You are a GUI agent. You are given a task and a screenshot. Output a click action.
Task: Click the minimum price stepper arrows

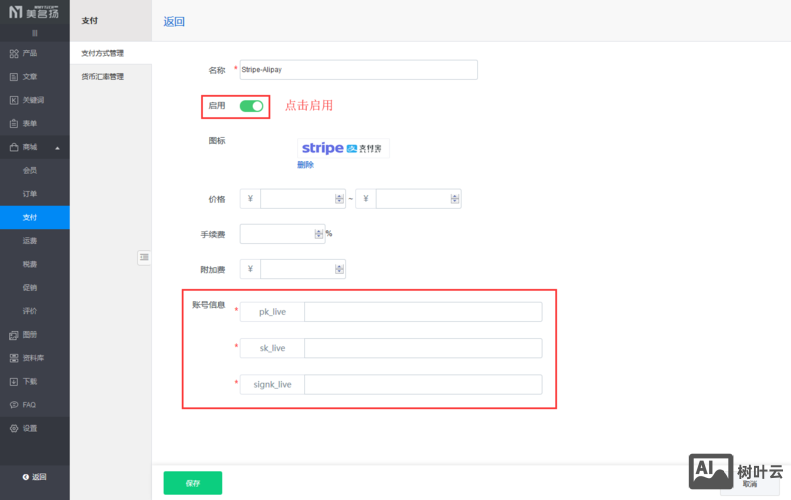pyautogui.click(x=339, y=199)
